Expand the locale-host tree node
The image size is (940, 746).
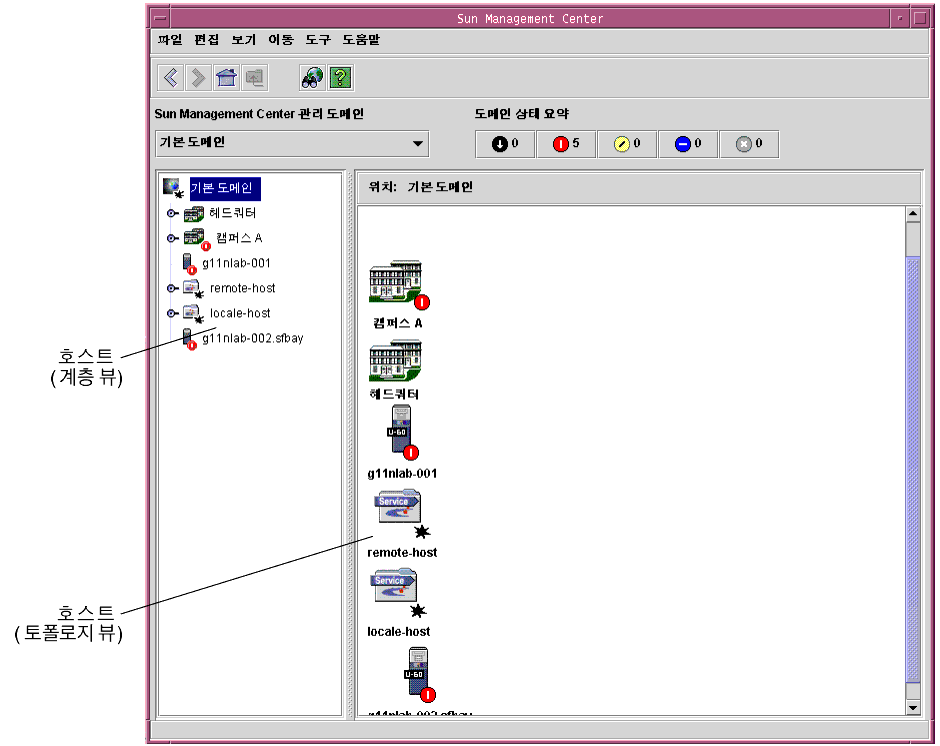click(172, 314)
